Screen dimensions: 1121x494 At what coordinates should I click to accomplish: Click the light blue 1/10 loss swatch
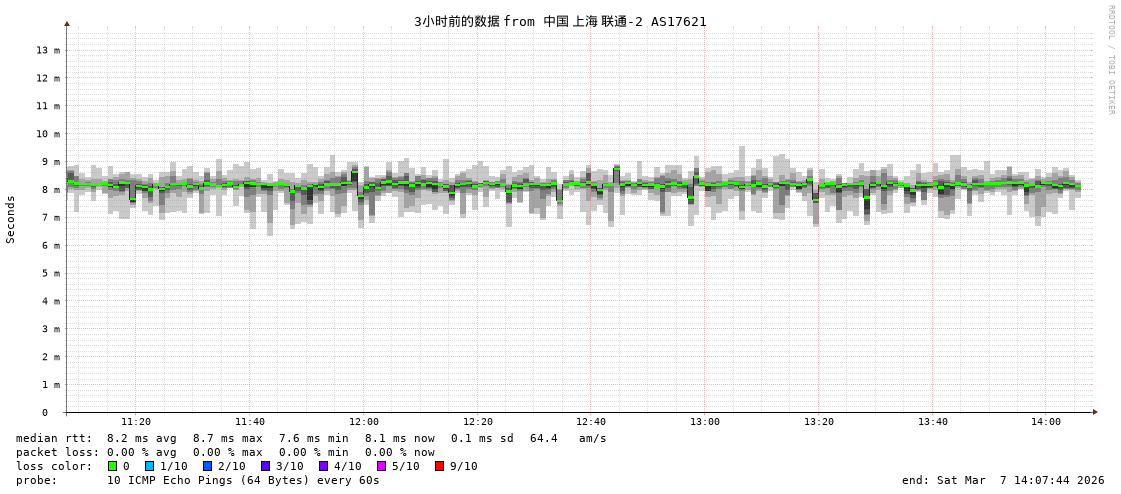149,466
